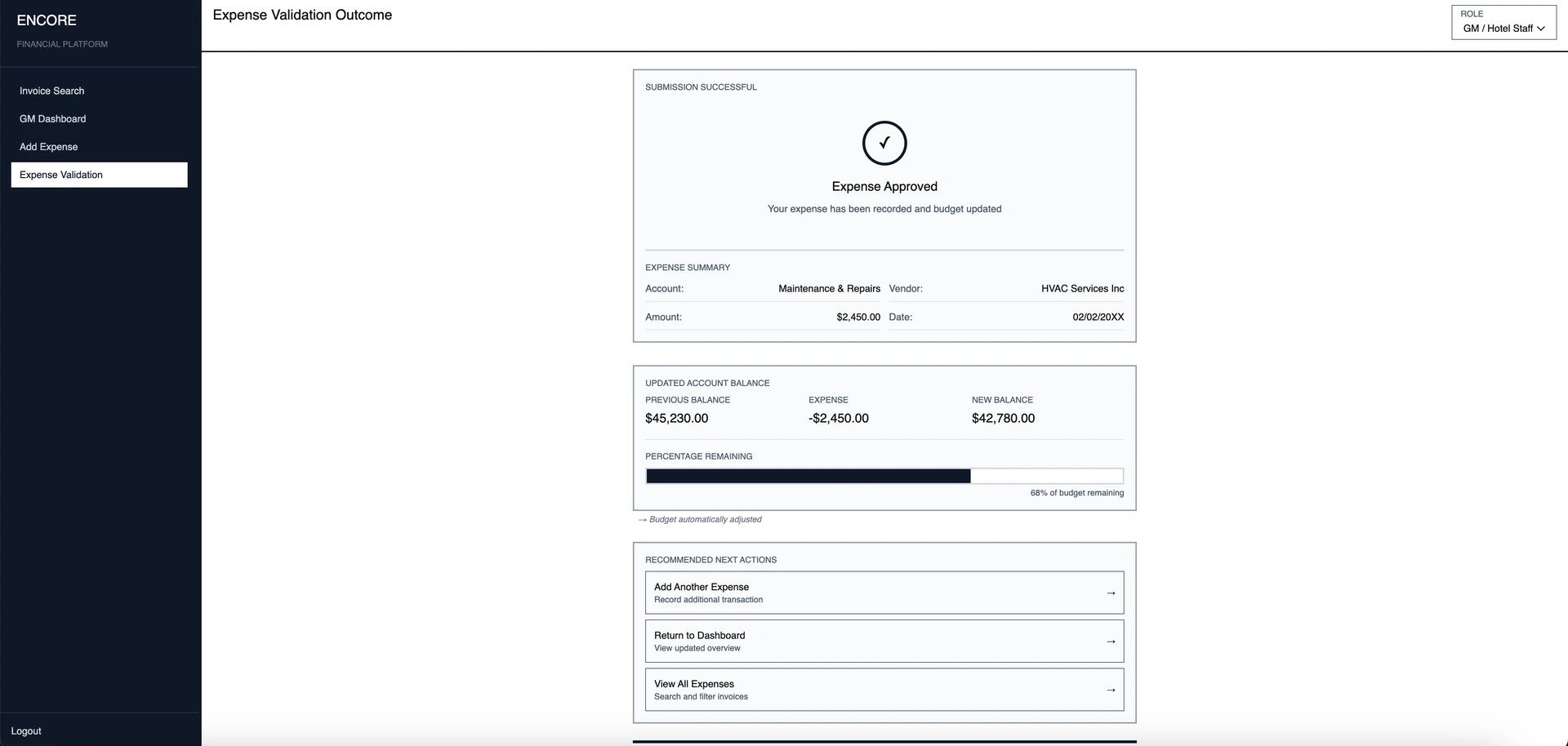
Task: Click the checkmark circle above Expense Approved text
Action: point(884,142)
